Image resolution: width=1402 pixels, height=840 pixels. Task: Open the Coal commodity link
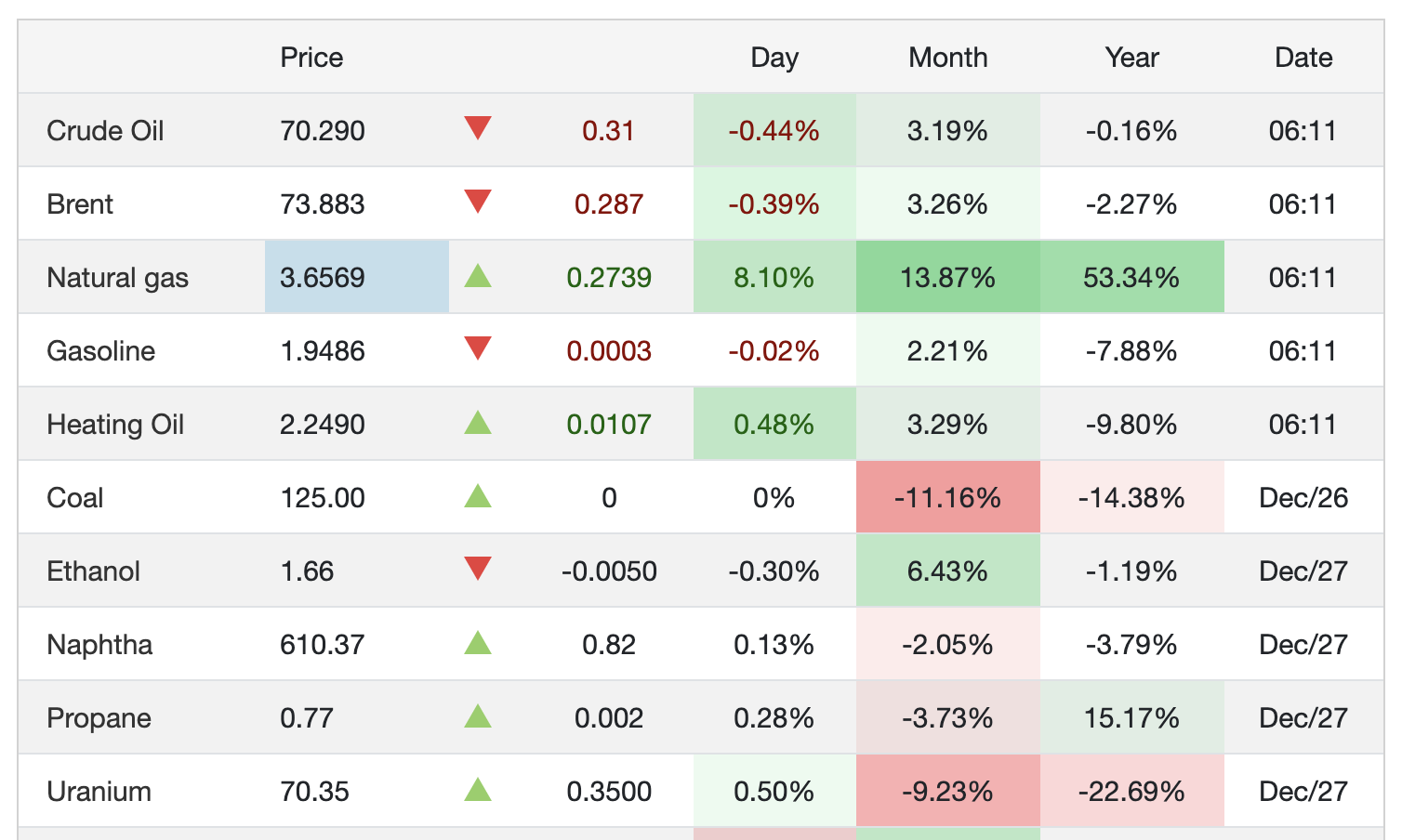74,498
